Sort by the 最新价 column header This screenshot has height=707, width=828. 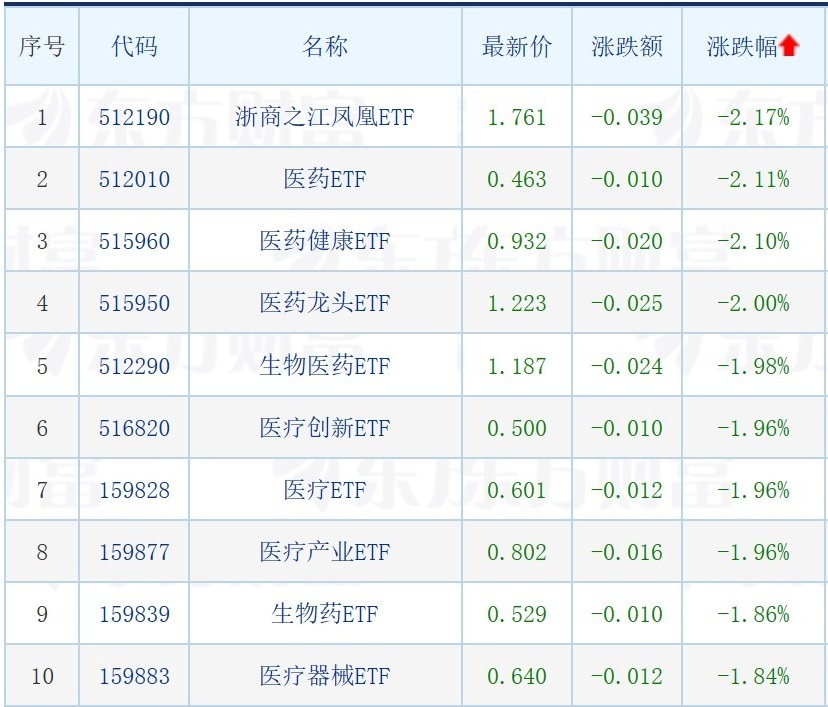pyautogui.click(x=516, y=47)
